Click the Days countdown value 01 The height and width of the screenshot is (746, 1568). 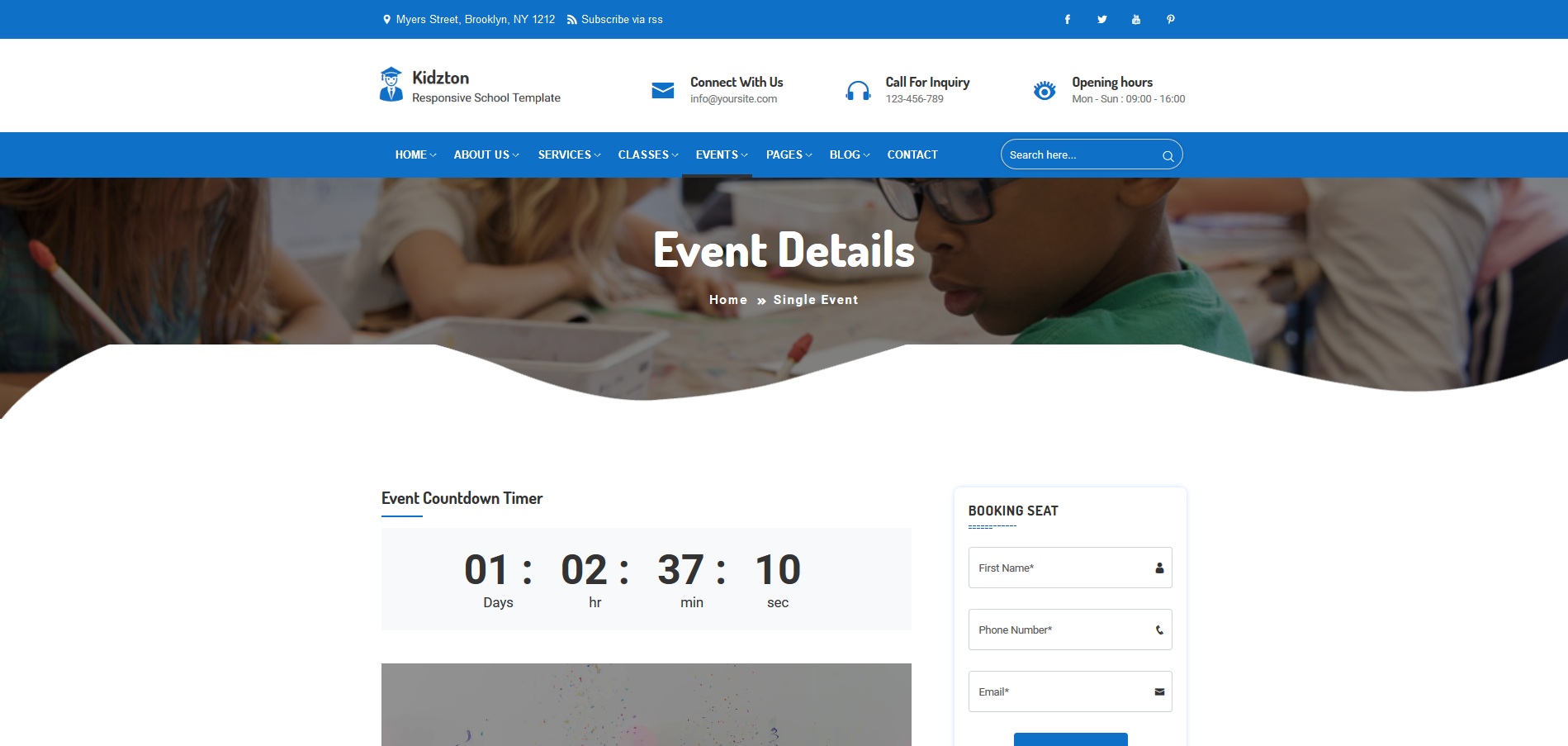pos(486,569)
